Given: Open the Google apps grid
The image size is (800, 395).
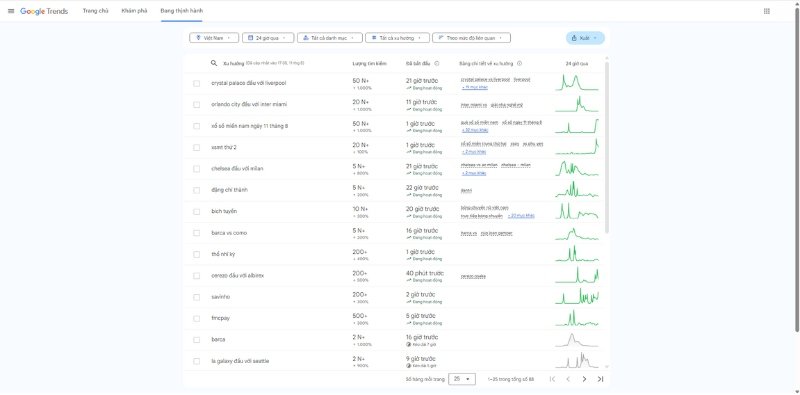Looking at the screenshot, I should click(766, 11).
